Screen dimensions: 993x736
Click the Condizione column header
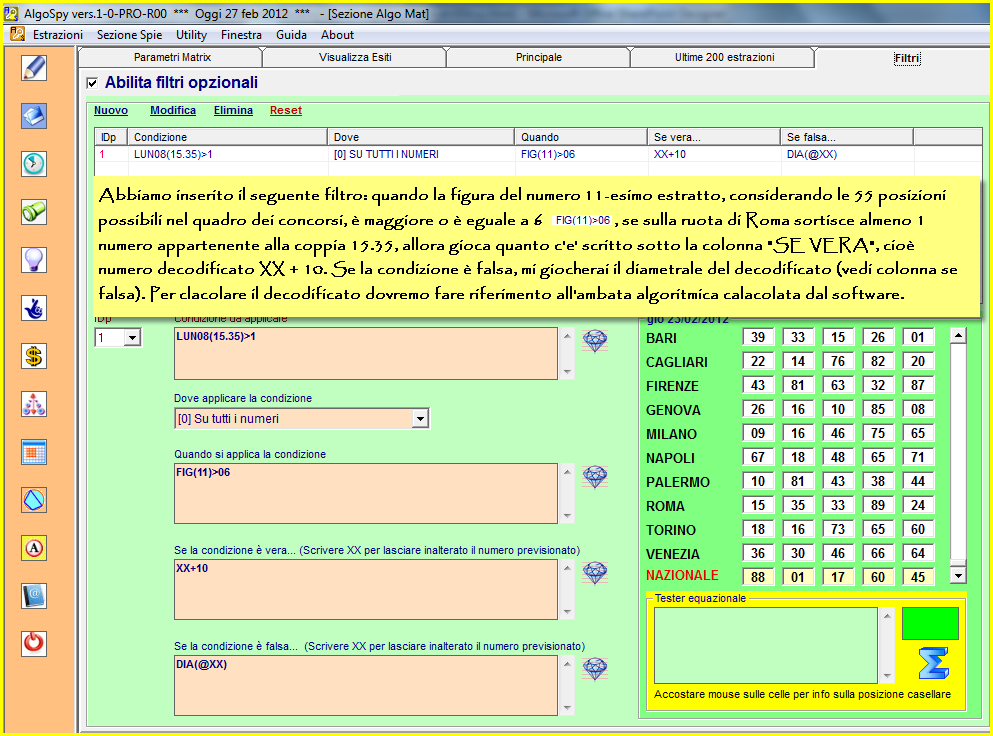pyautogui.click(x=227, y=137)
